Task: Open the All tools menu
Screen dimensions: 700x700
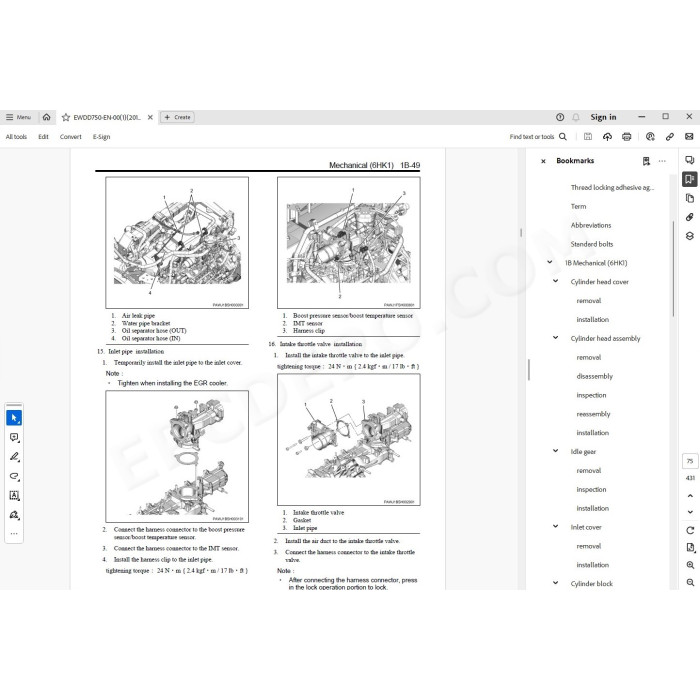Action: pyautogui.click(x=16, y=137)
